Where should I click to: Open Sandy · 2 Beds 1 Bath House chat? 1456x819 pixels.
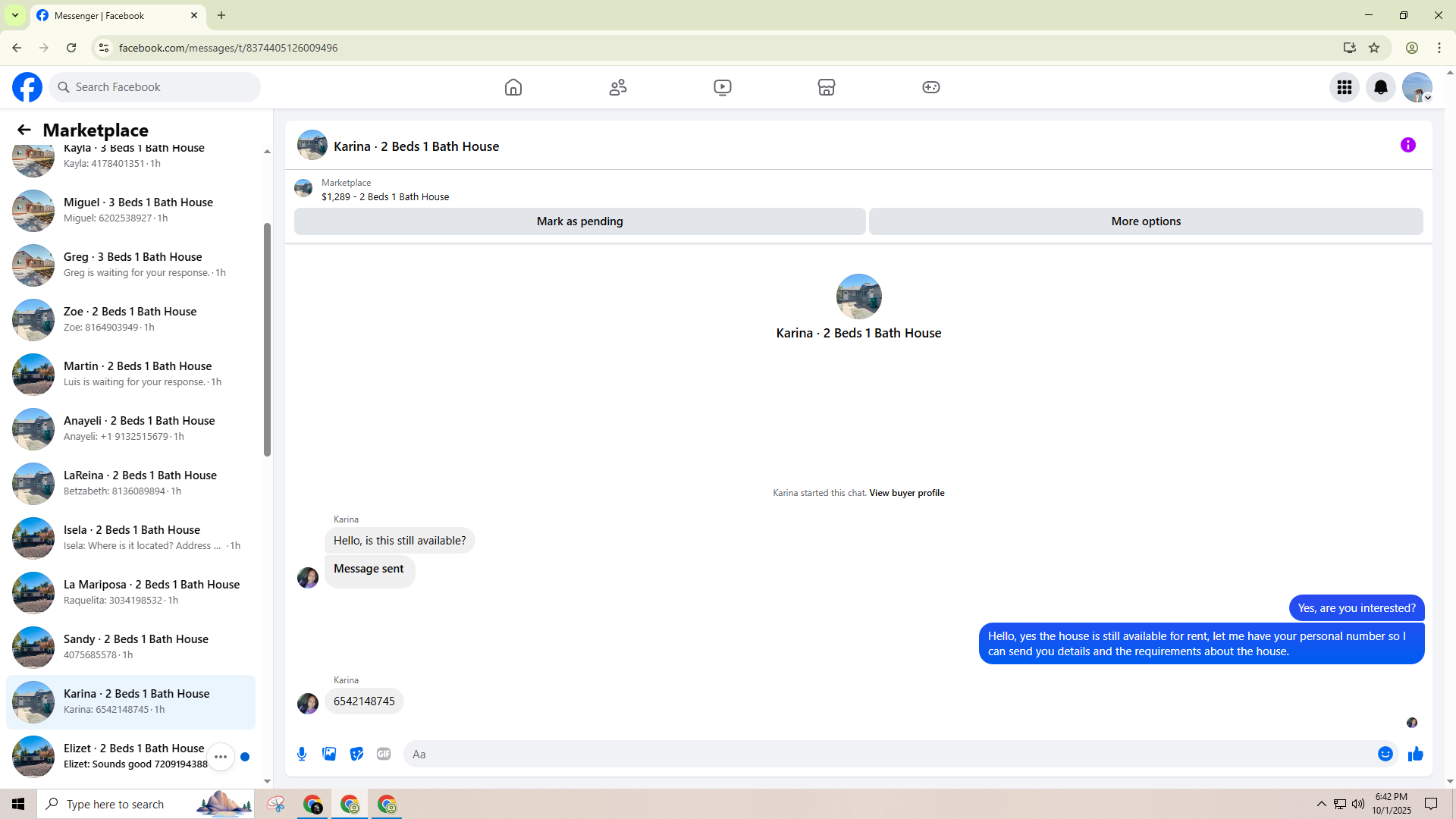click(x=130, y=648)
